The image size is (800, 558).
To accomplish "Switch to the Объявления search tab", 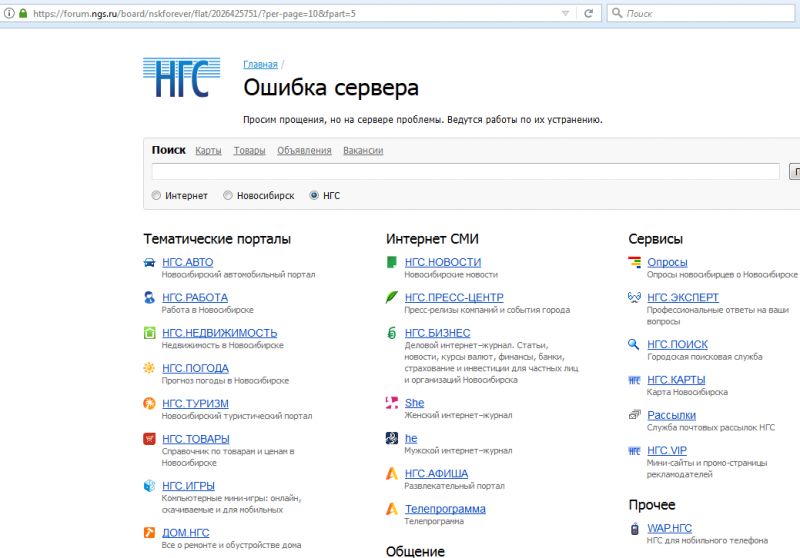I will 304,150.
